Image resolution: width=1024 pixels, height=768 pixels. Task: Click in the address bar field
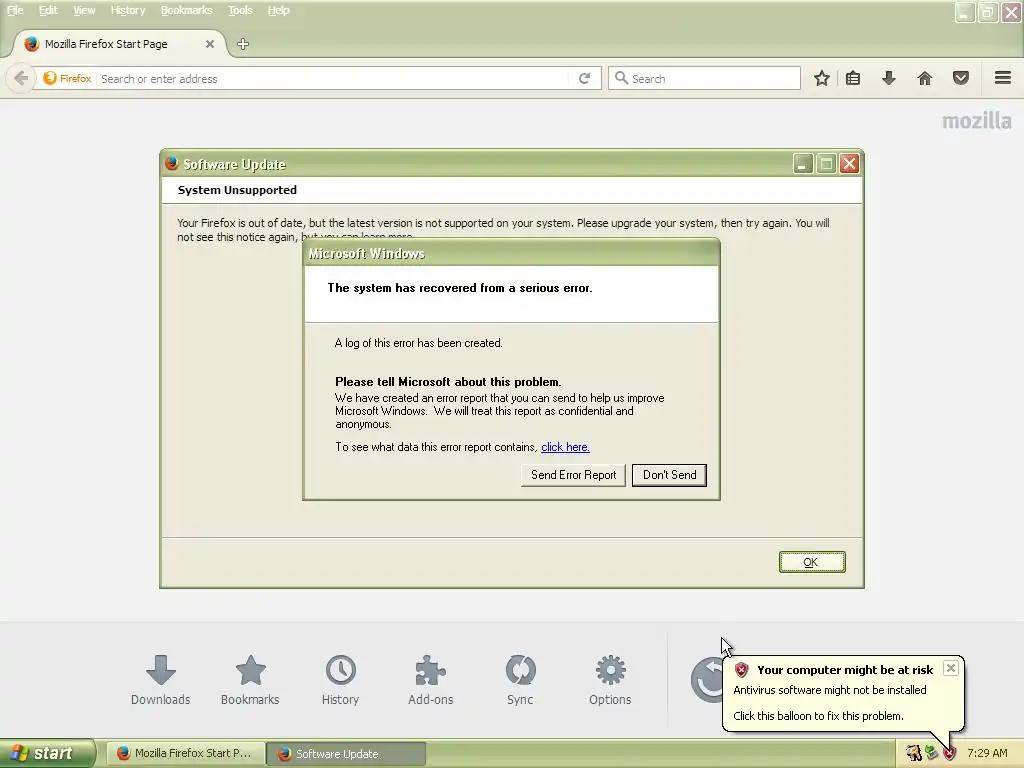334,78
